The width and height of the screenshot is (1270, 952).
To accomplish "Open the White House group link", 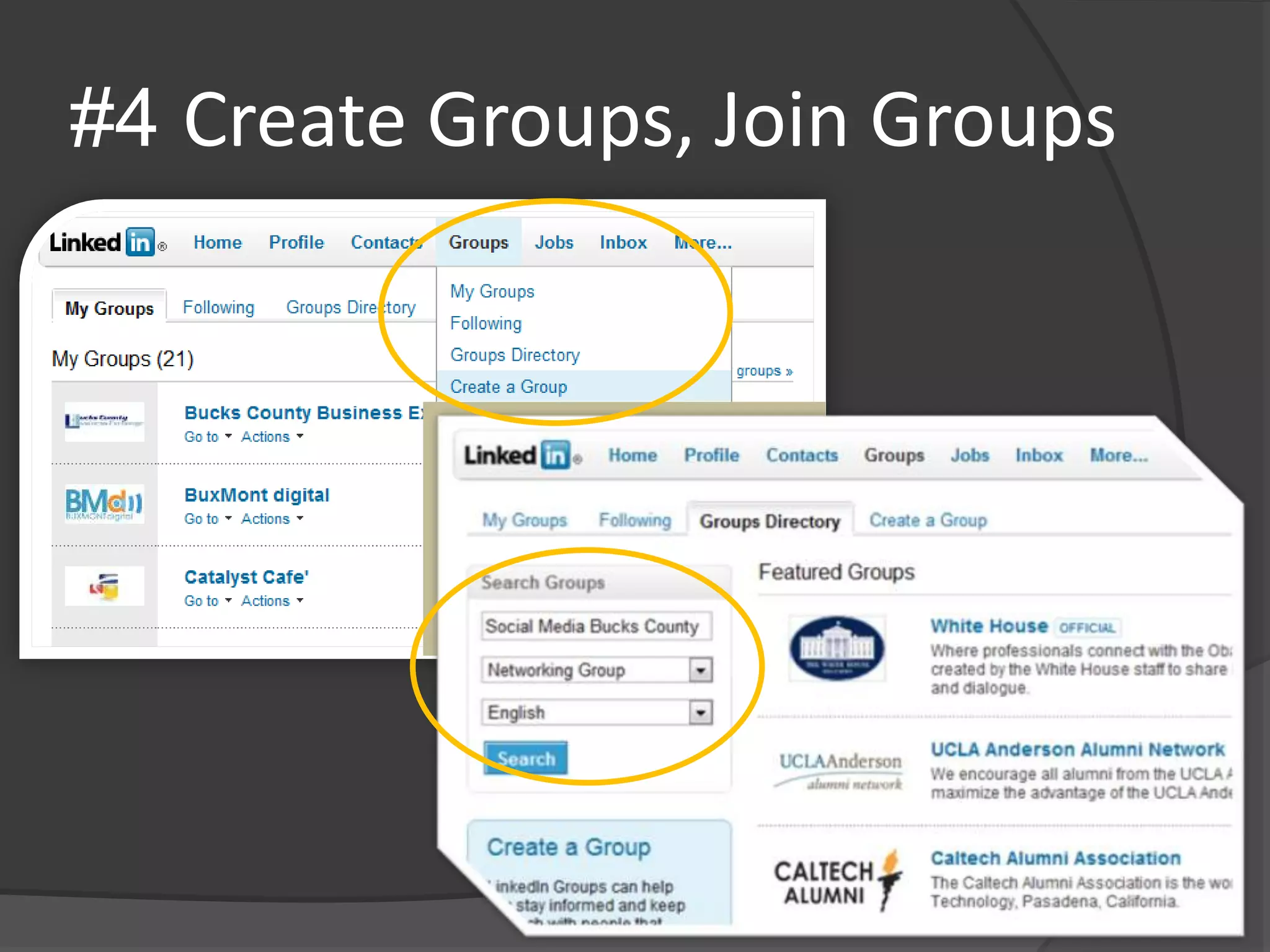I will (988, 626).
